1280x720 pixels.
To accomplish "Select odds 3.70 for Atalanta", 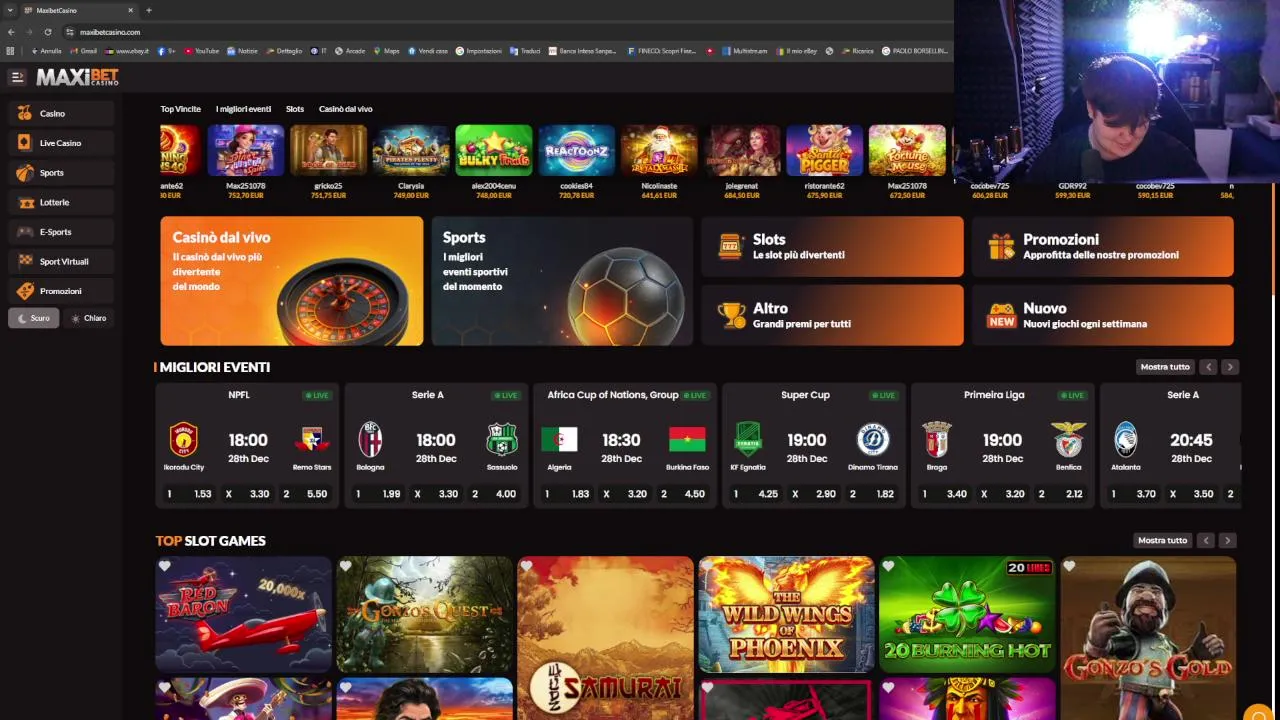I will point(1135,494).
